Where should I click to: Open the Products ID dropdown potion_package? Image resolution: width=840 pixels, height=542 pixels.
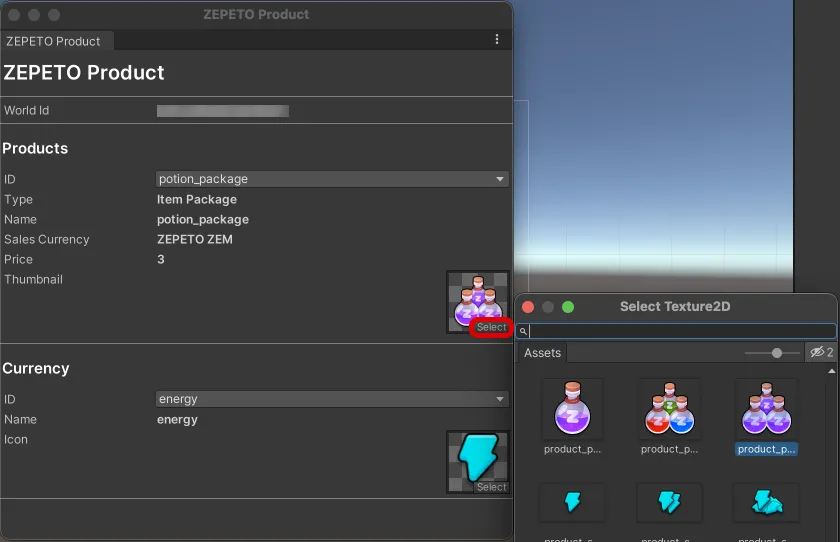coord(332,179)
